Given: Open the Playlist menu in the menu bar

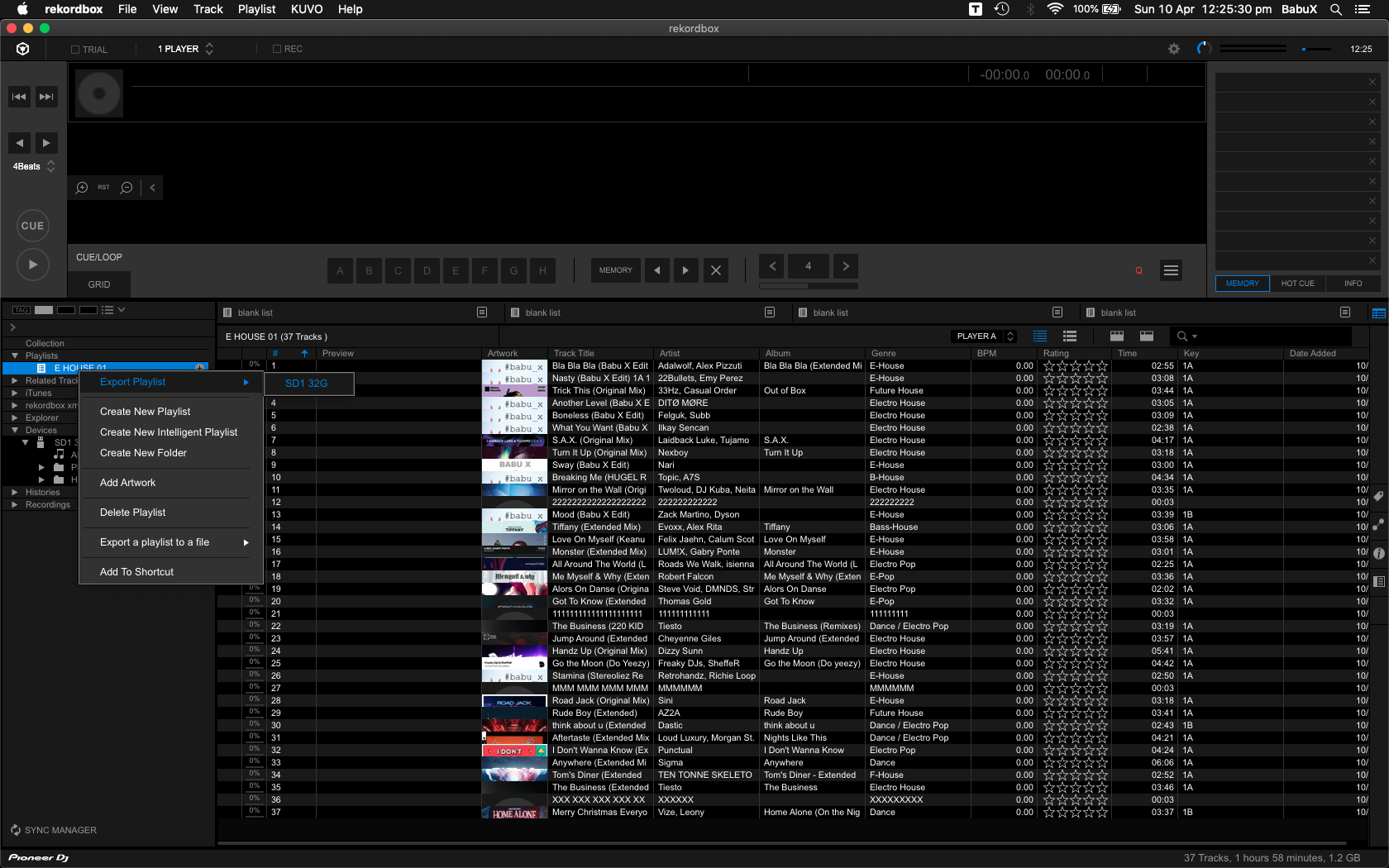Looking at the screenshot, I should click(256, 9).
